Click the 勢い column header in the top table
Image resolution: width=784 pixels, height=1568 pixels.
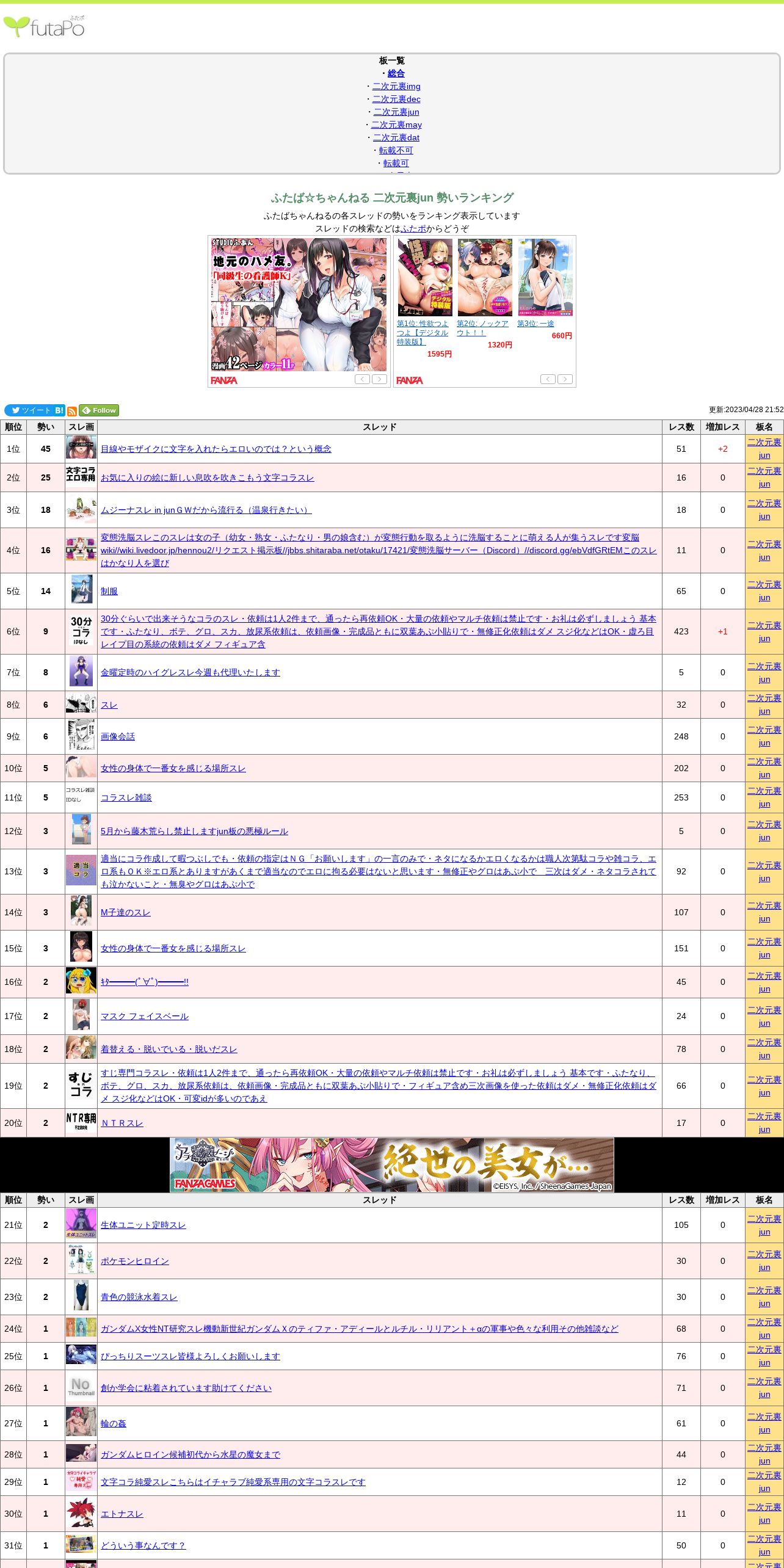pos(46,427)
